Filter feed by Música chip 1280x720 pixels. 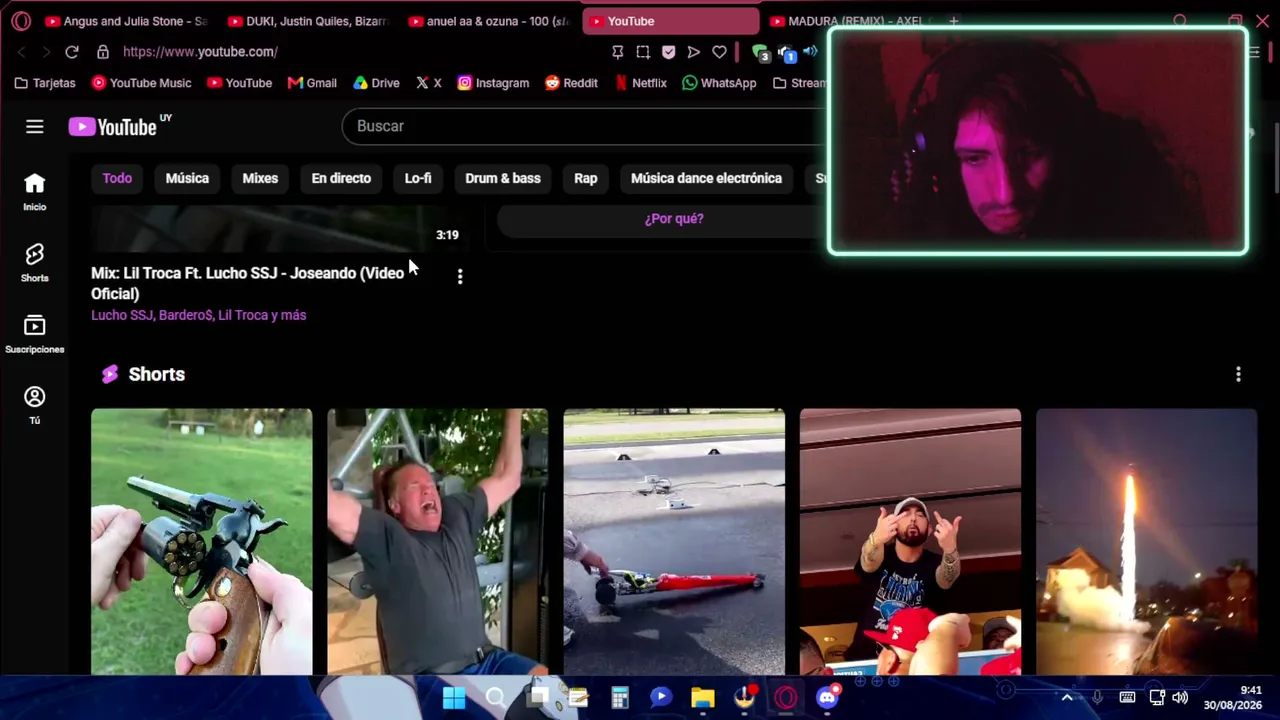point(187,178)
